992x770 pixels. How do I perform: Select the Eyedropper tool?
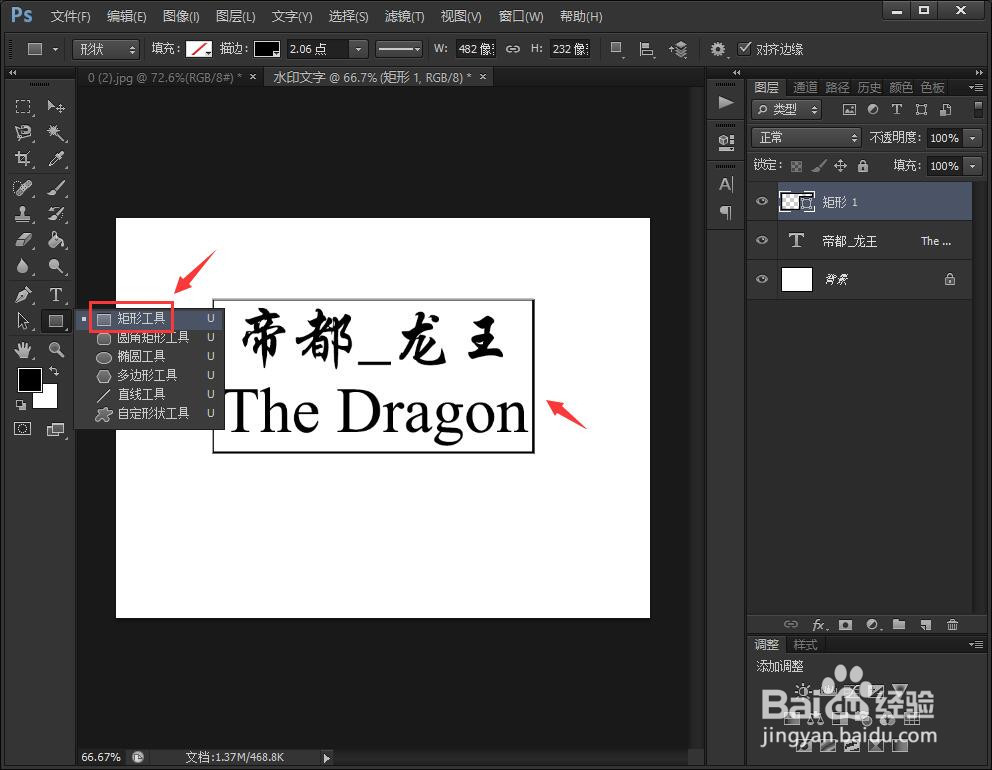[55, 160]
